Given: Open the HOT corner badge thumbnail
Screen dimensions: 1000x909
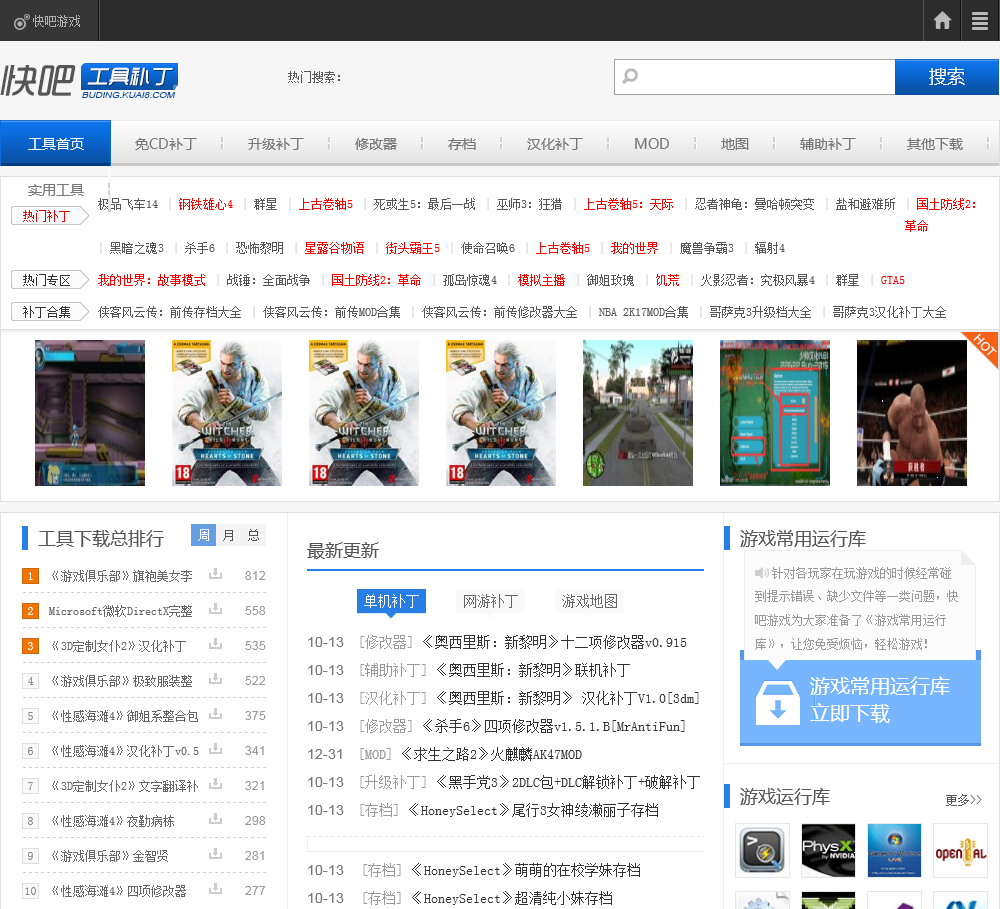Looking at the screenshot, I should (x=981, y=348).
